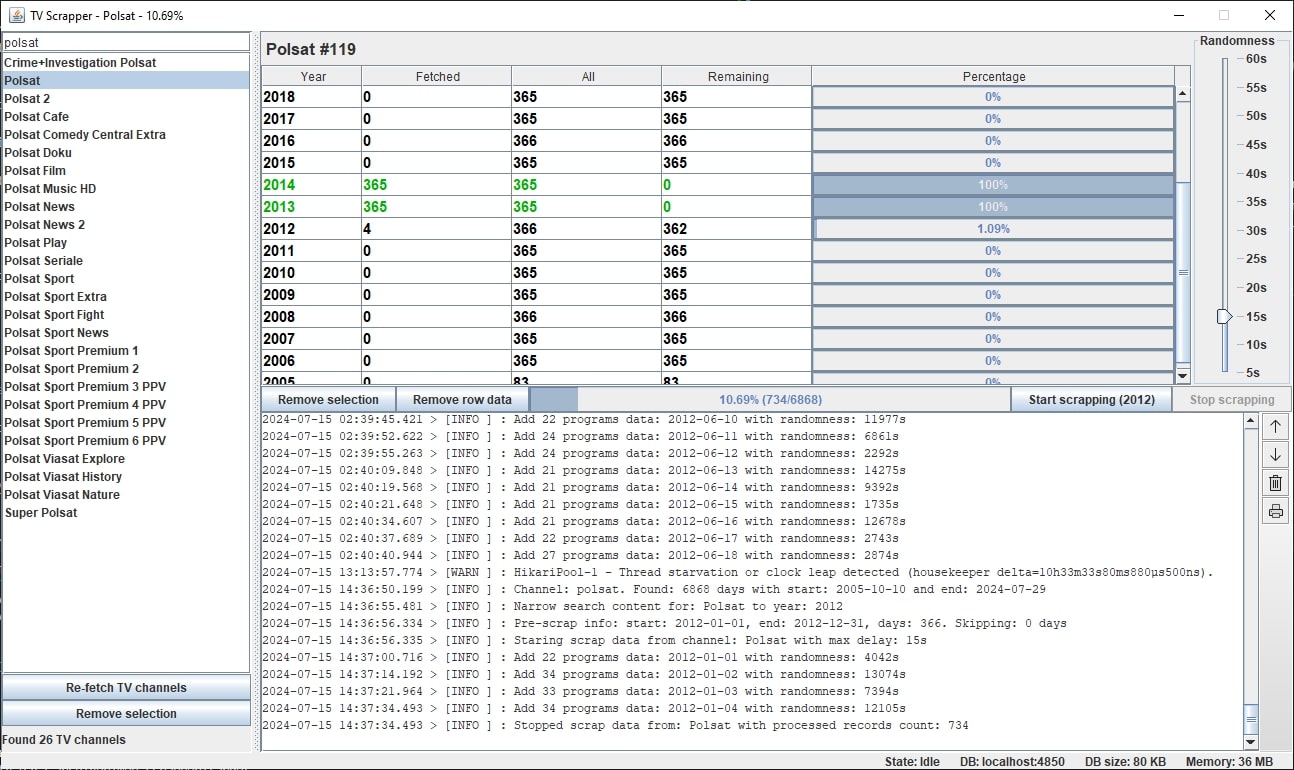1294x770 pixels.
Task: Click the HikariPool-1 WARN log line
Action: (x=737, y=573)
